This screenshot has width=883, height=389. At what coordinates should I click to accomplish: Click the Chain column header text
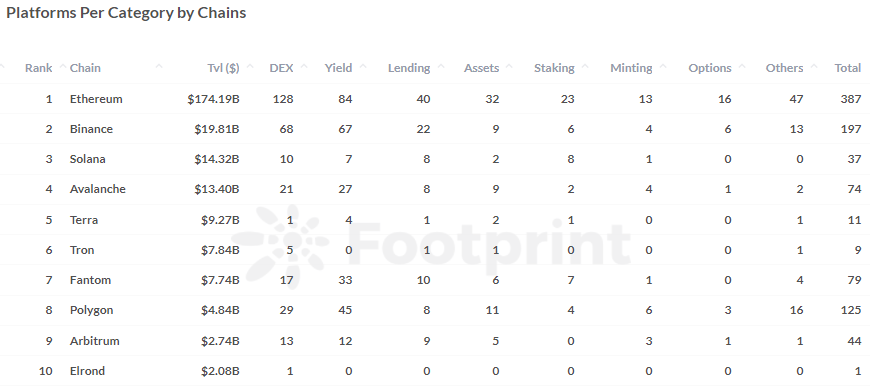click(85, 68)
